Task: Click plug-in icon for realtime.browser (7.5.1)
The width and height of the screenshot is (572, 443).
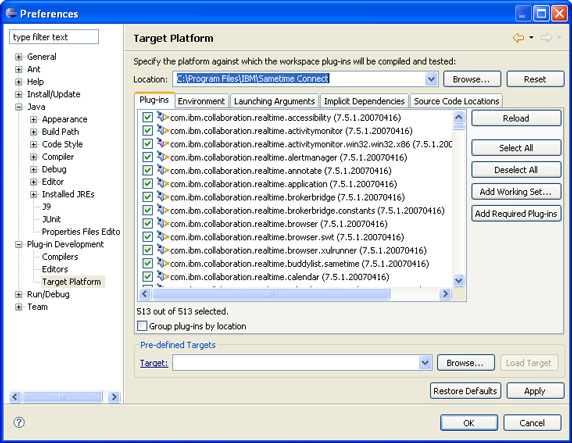Action: click(x=163, y=223)
